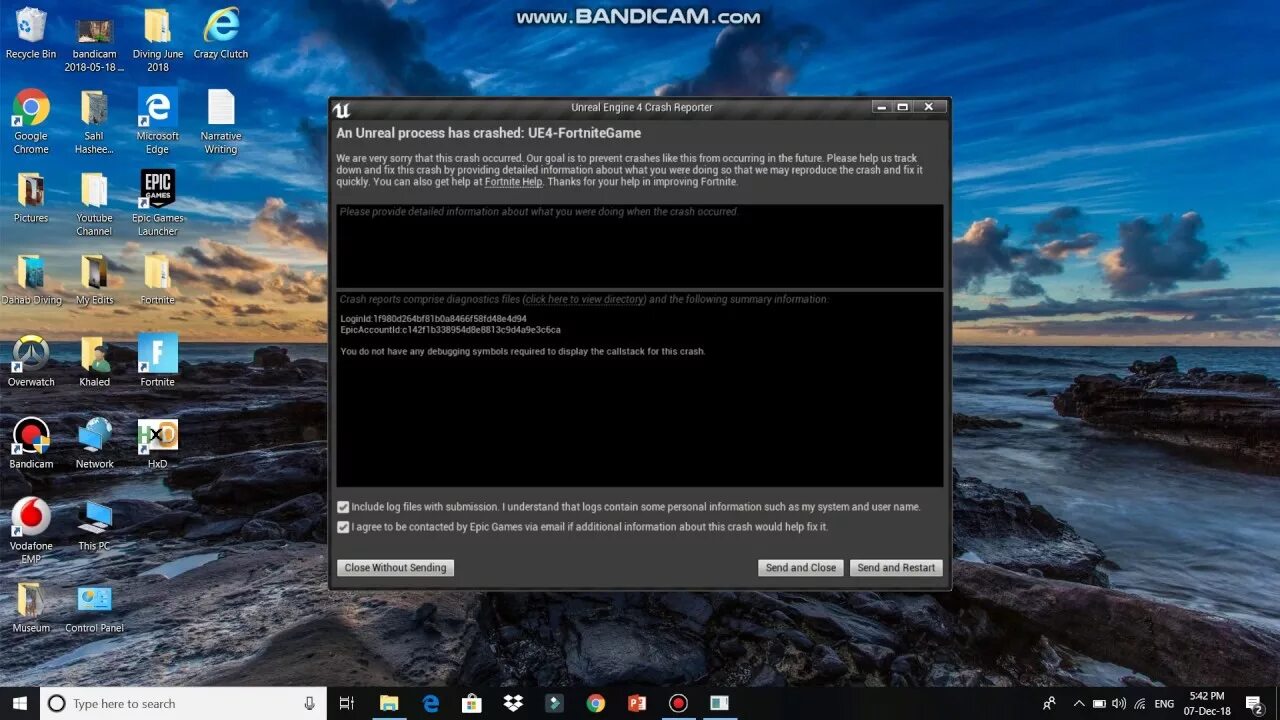Open the click here to view directory link

[x=585, y=299]
